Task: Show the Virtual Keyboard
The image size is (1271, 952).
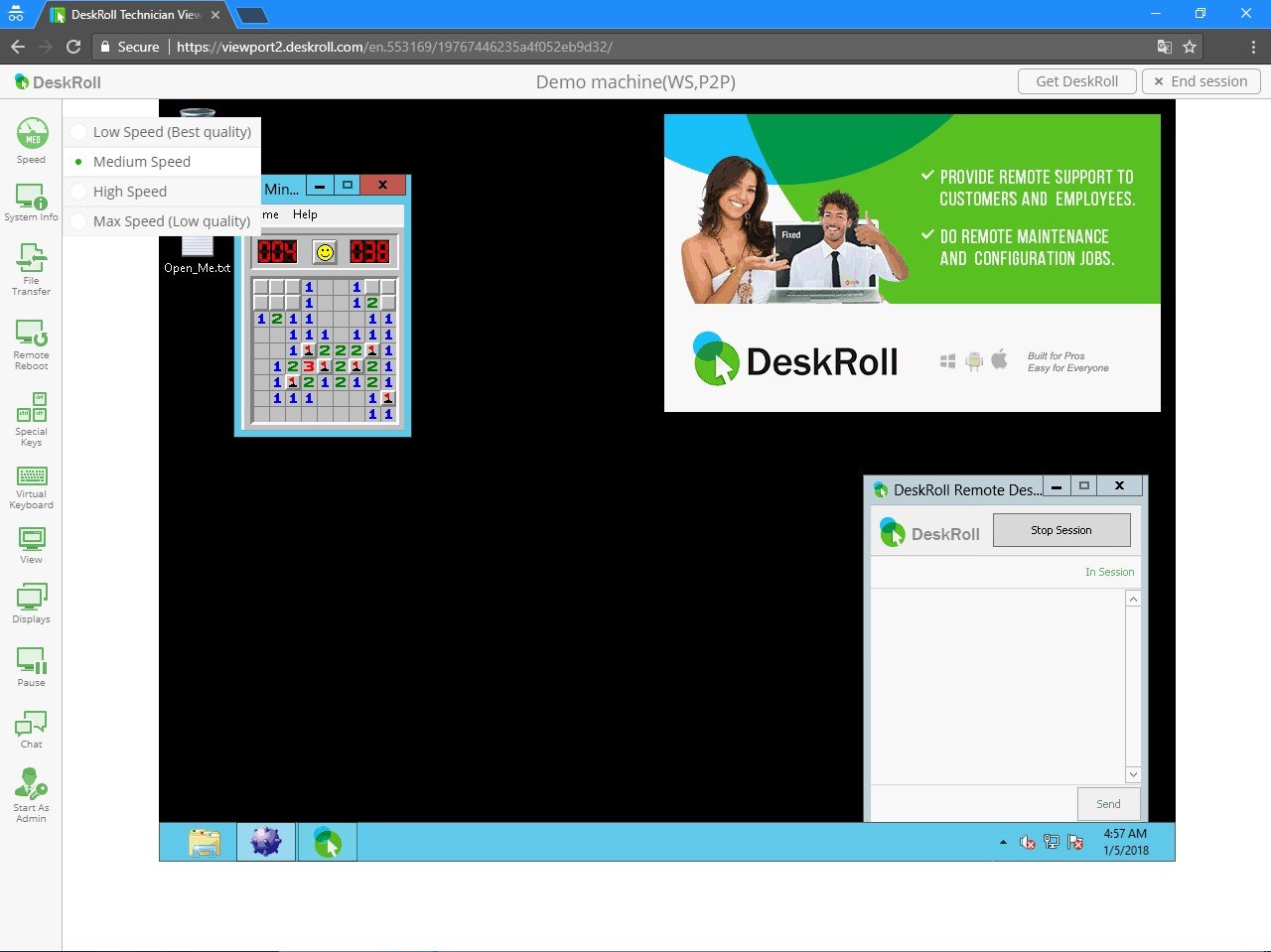Action: coord(31,486)
